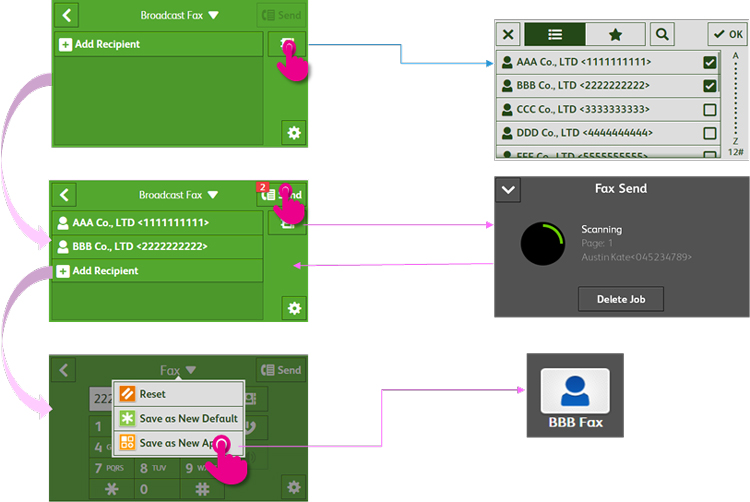Close the address book with the X icon
Viewport: 750px width, 502px height.
(508, 35)
